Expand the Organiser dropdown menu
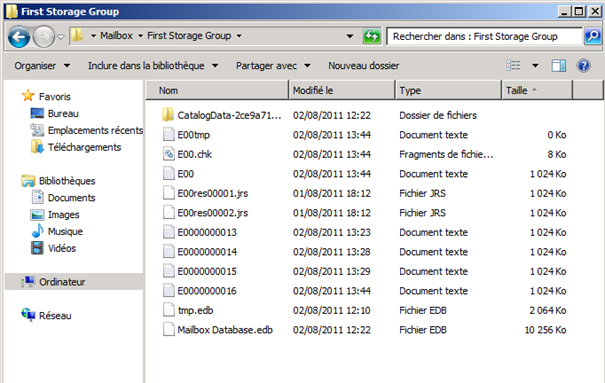The width and height of the screenshot is (605, 383). (x=42, y=66)
